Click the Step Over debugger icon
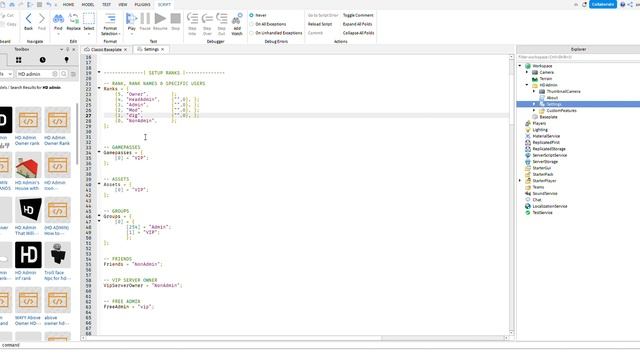This screenshot has height=360, width=640. 207,18
